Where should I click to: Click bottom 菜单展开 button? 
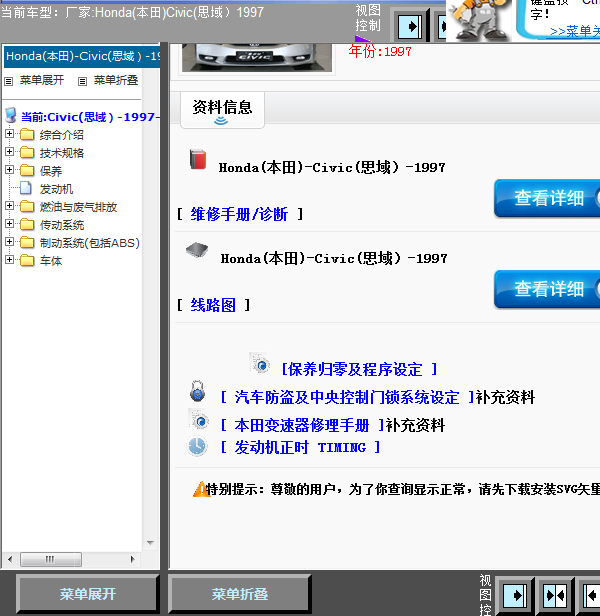click(87, 594)
